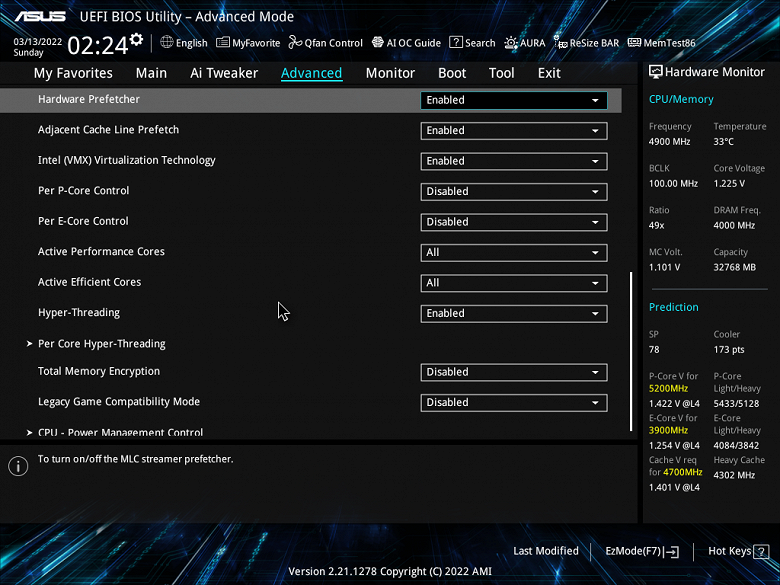Click the Last Modified button
The height and width of the screenshot is (585, 780).
[x=546, y=551]
